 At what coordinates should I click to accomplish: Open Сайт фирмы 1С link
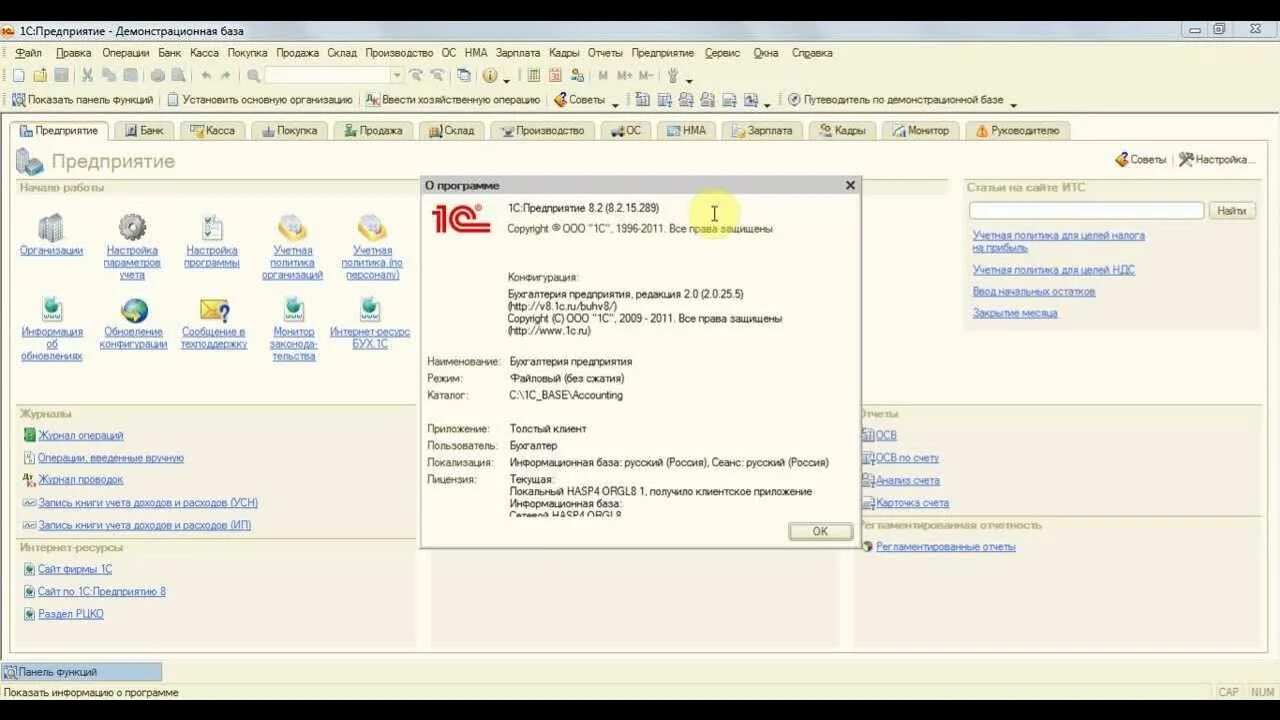[75, 570]
